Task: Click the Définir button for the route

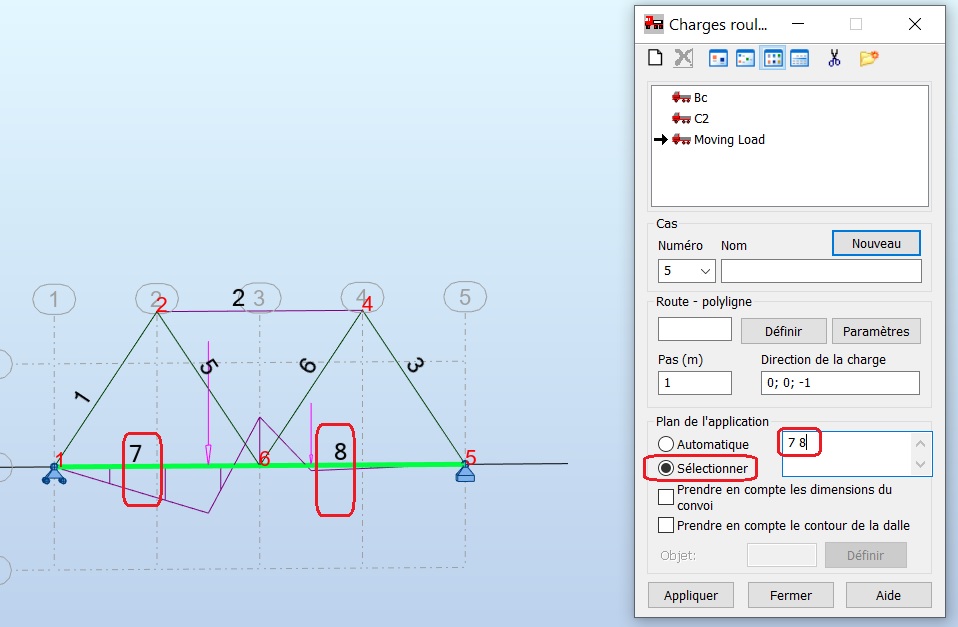Action: click(783, 331)
